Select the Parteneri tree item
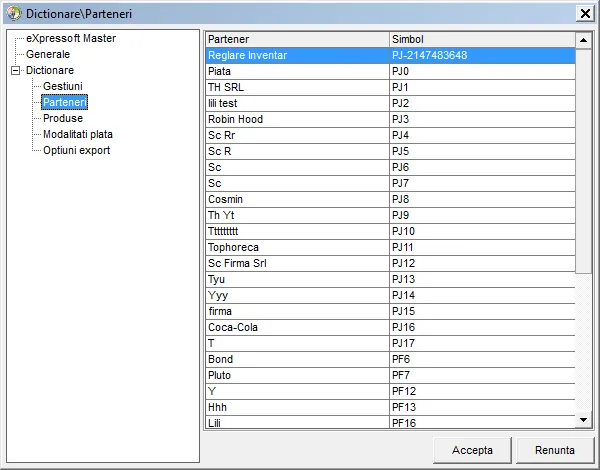This screenshot has width=600, height=470. click(65, 103)
